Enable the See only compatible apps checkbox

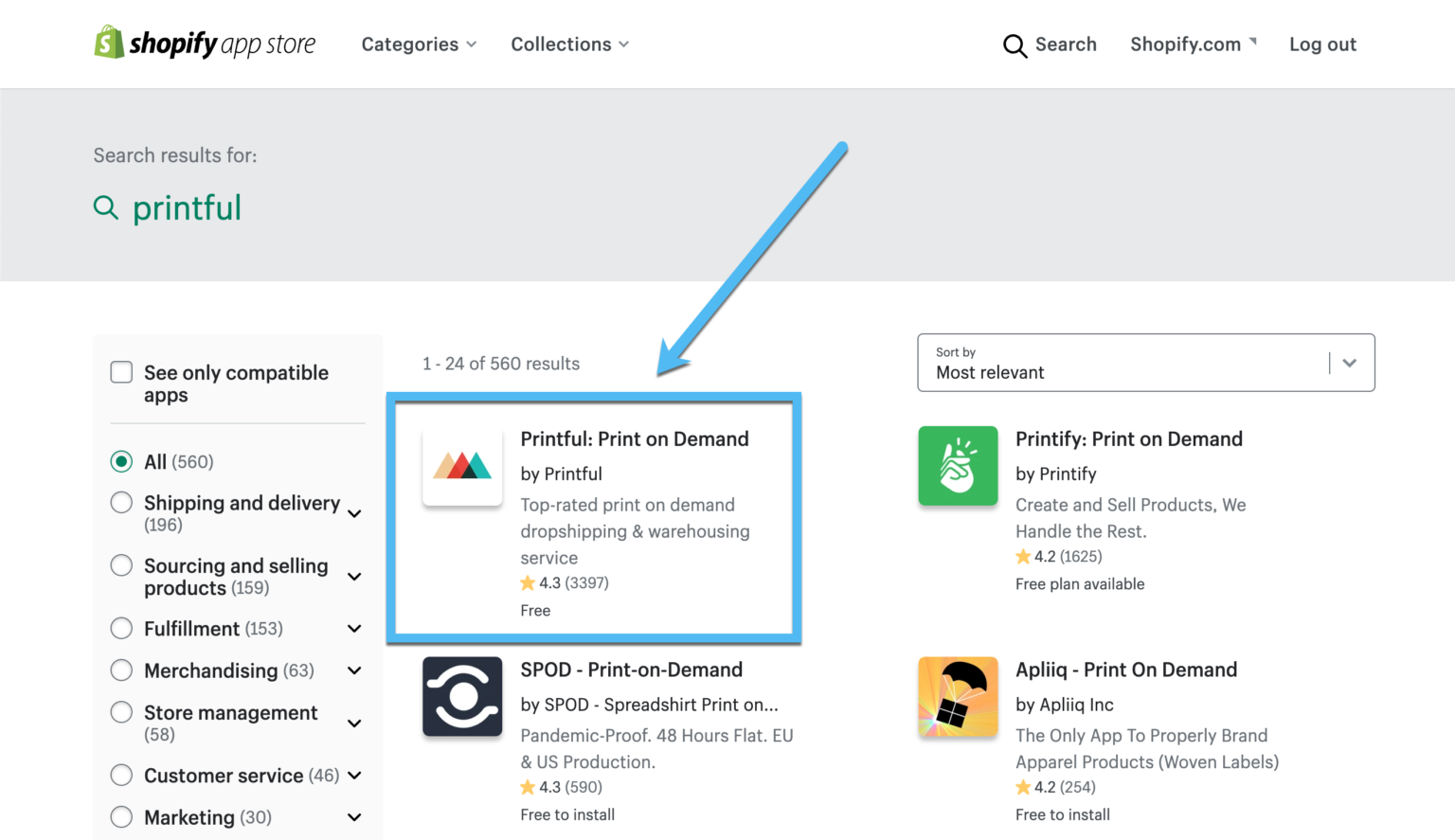point(121,372)
